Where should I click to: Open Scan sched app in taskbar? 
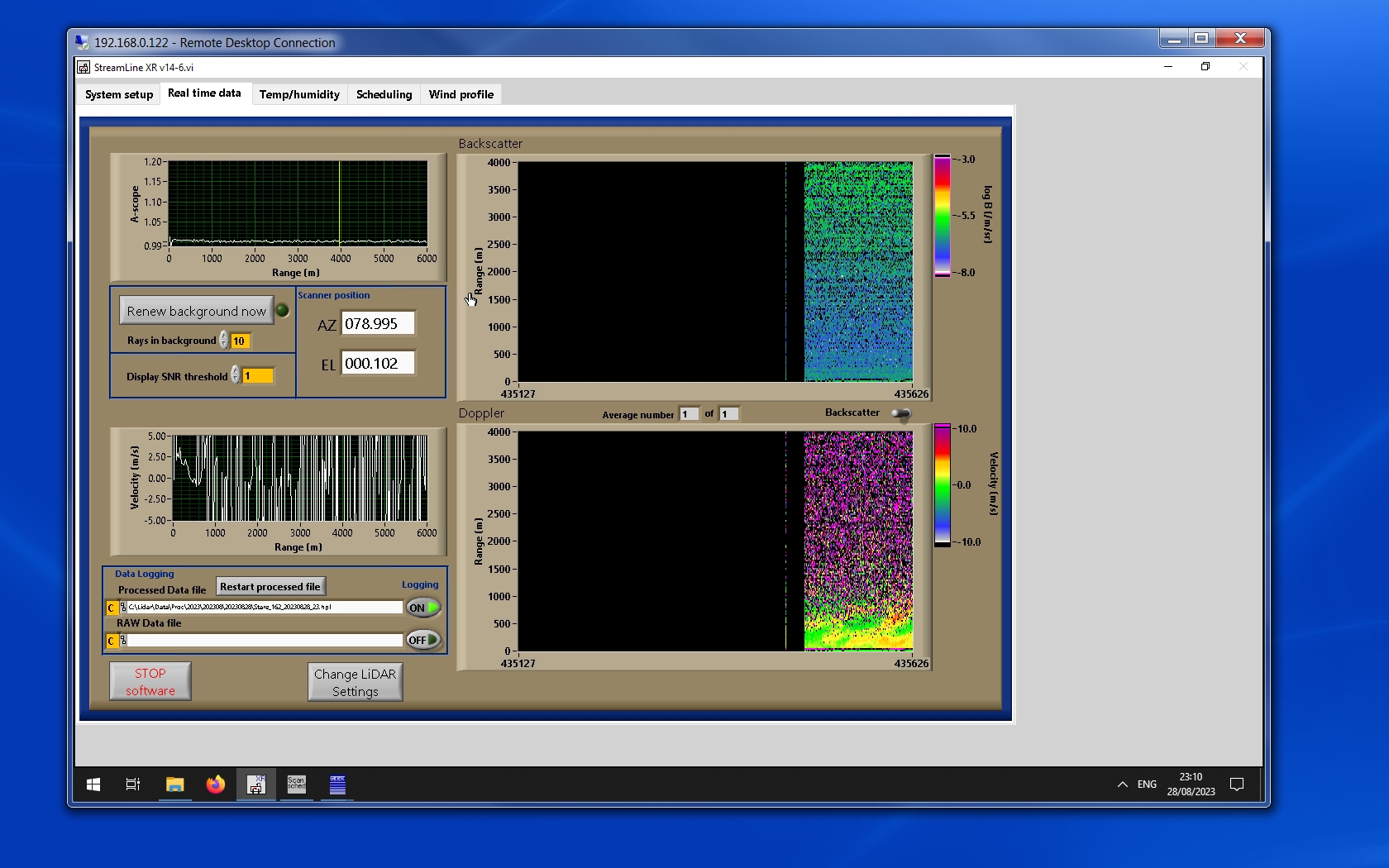pyautogui.click(x=296, y=785)
